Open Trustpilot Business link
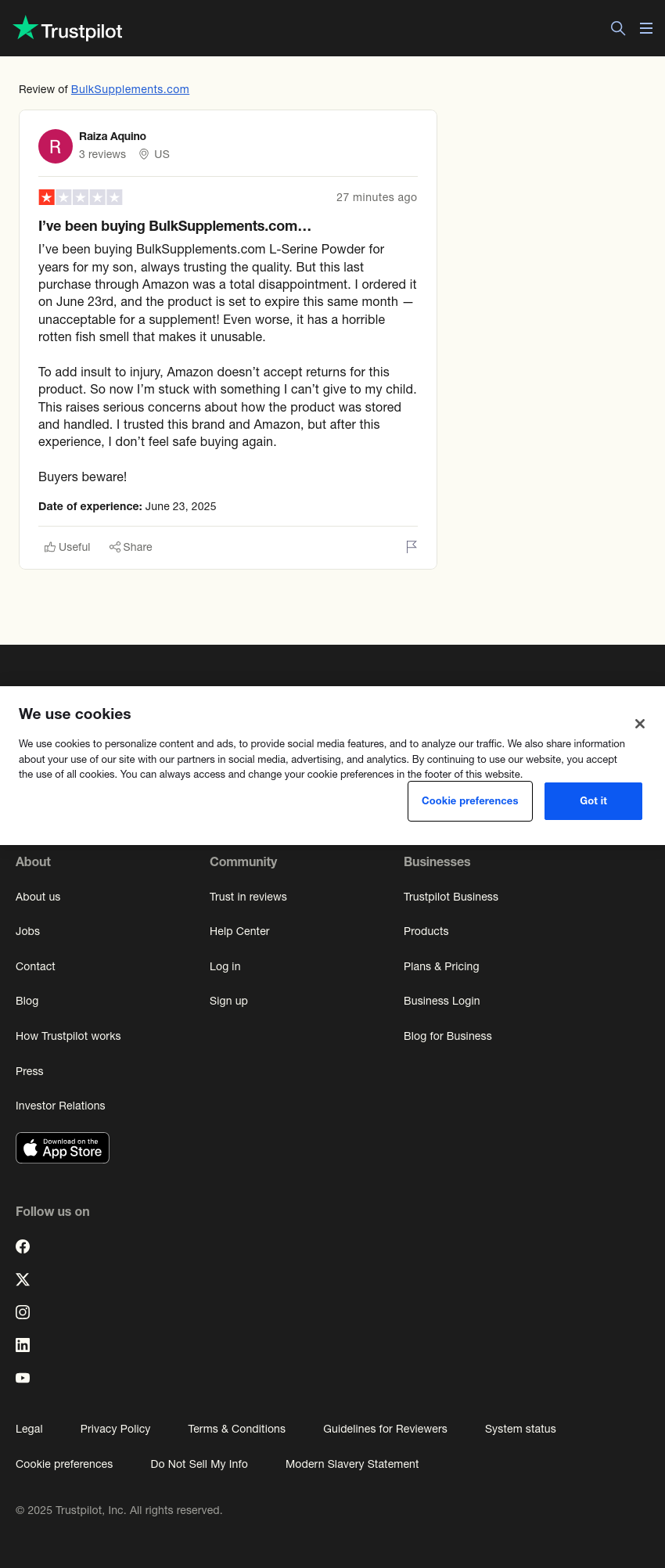Image resolution: width=665 pixels, height=1568 pixels. pyautogui.click(x=451, y=897)
